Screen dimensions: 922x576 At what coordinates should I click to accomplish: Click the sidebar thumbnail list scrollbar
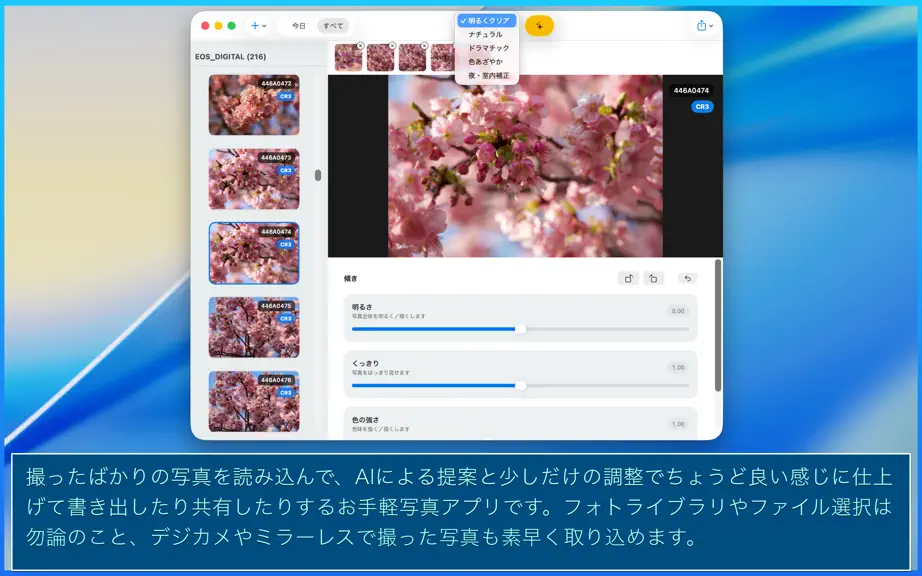point(318,175)
